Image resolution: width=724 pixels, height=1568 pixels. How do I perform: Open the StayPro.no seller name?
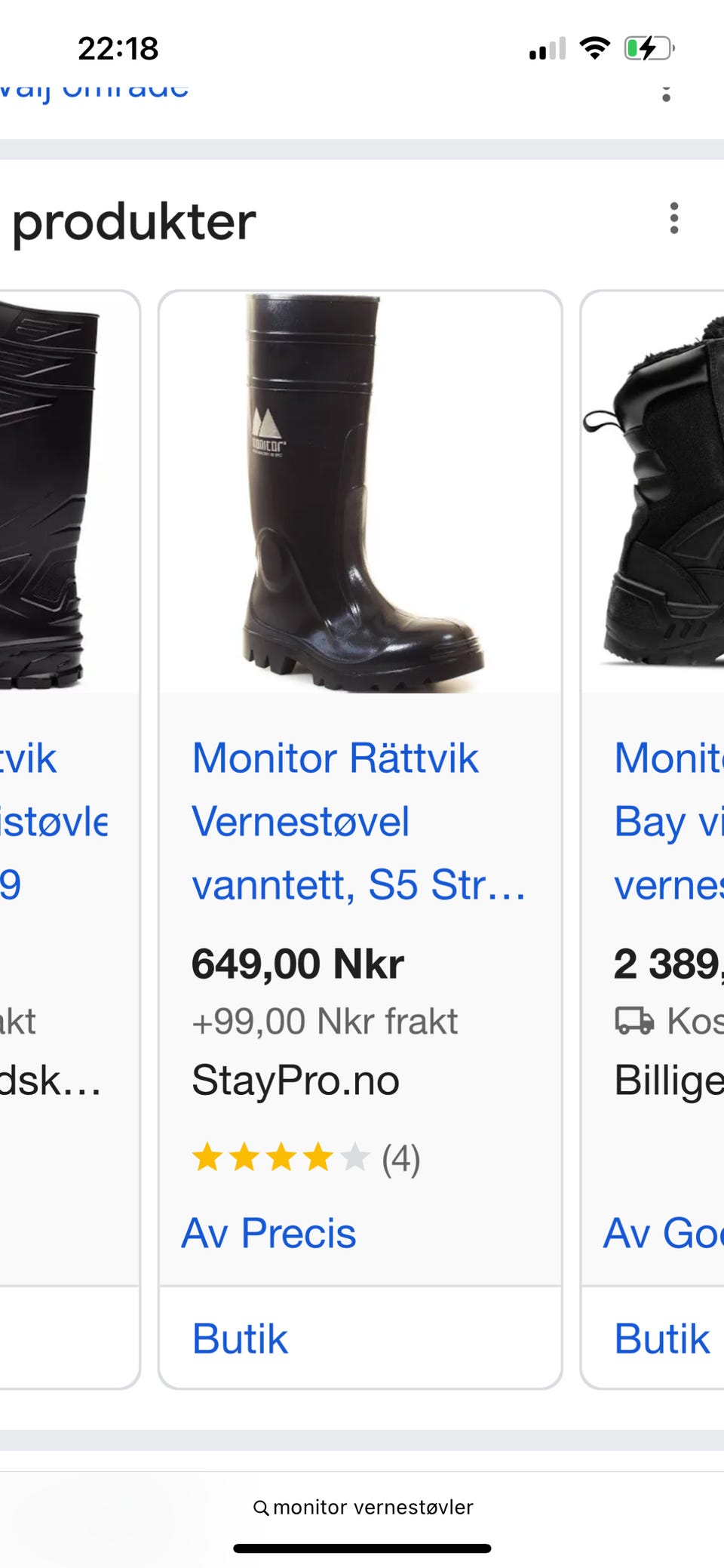pyautogui.click(x=295, y=1080)
